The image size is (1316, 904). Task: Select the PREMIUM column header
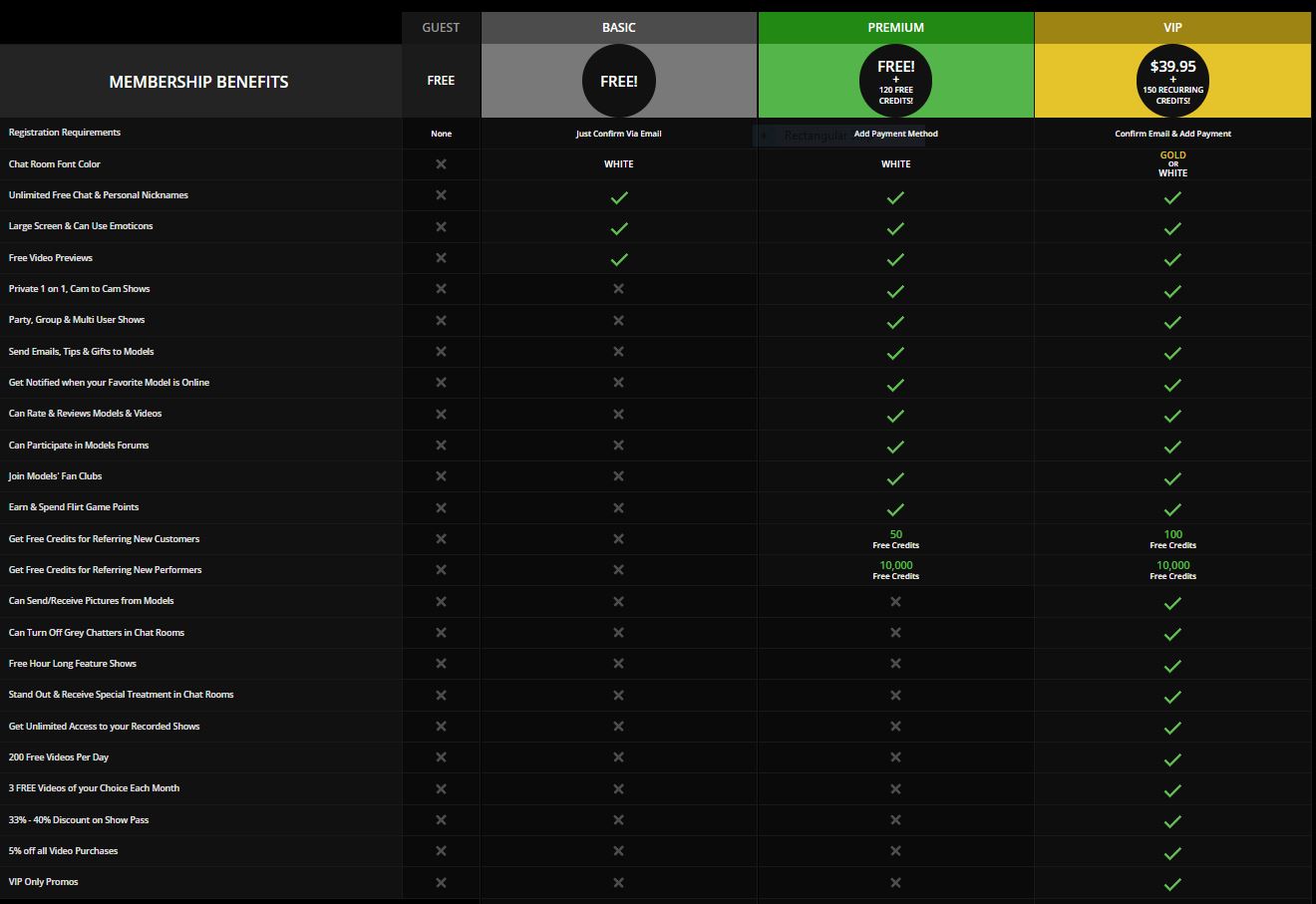tap(895, 28)
